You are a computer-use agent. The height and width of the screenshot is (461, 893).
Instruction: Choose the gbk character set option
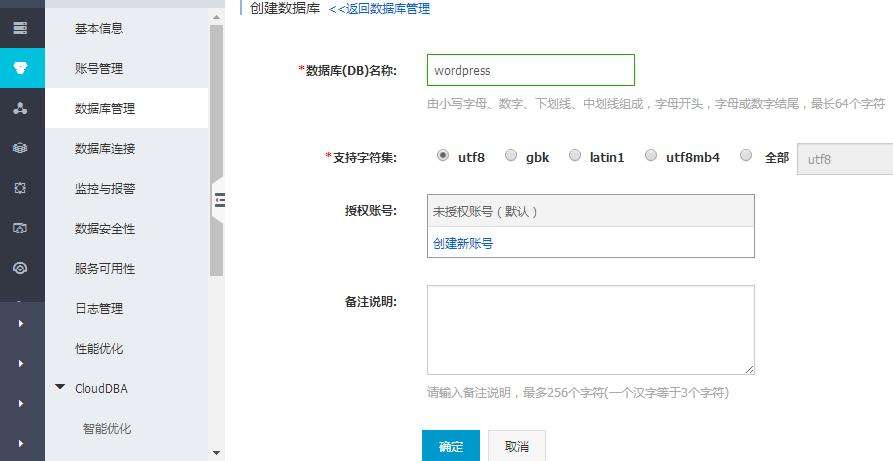click(511, 155)
